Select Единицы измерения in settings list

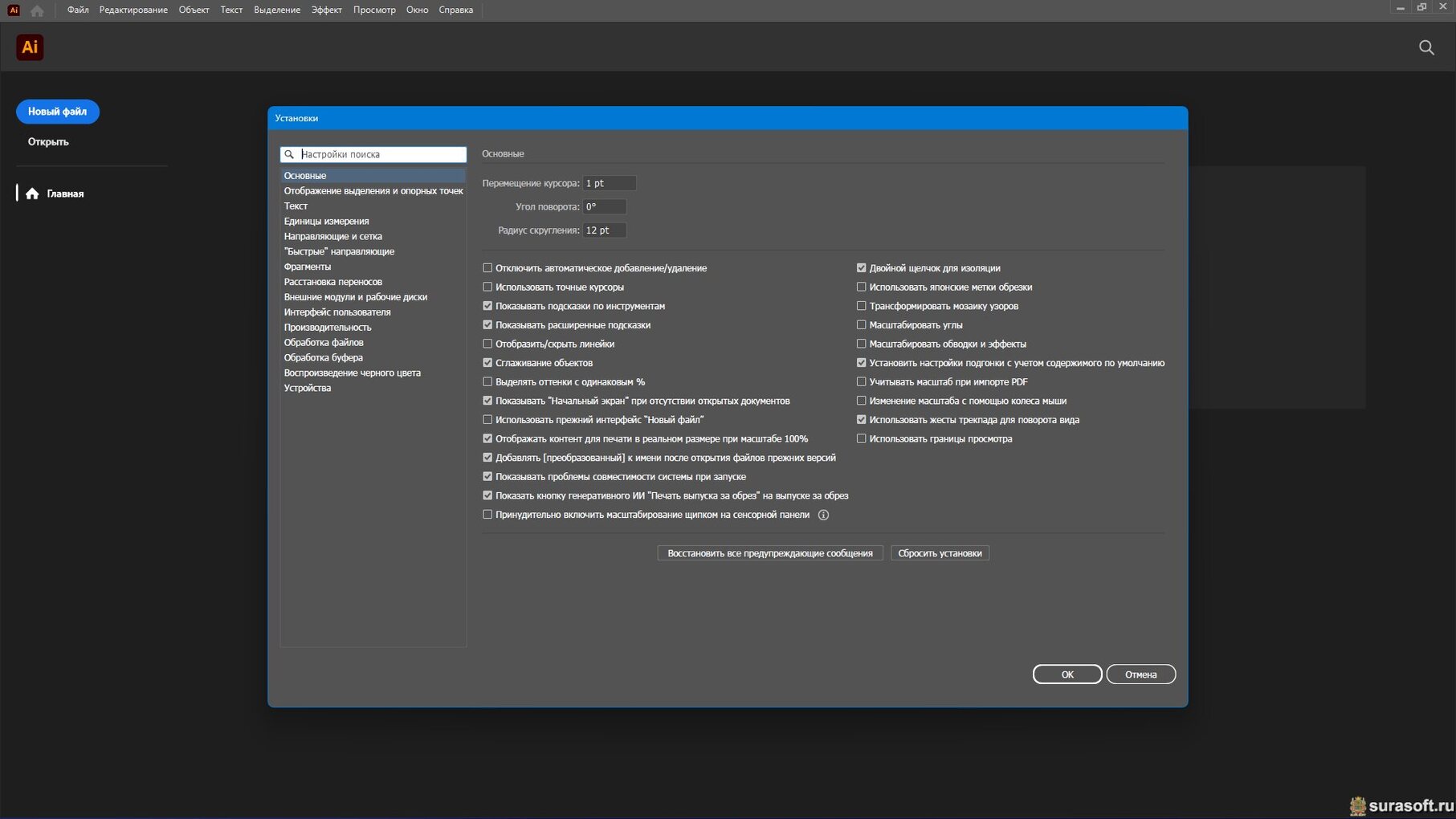(x=326, y=221)
